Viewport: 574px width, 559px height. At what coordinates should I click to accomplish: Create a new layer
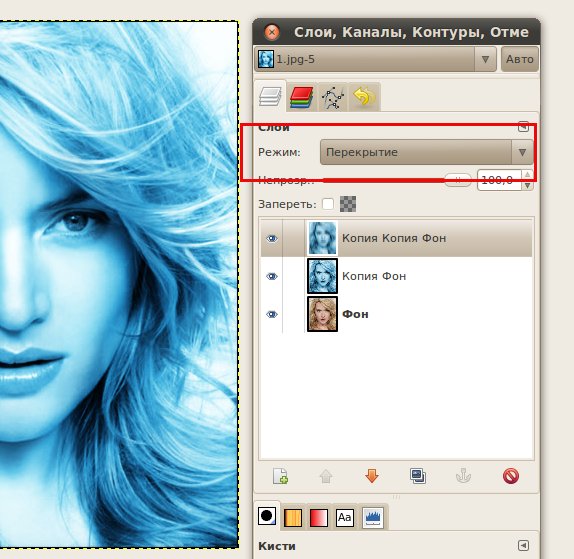click(280, 476)
